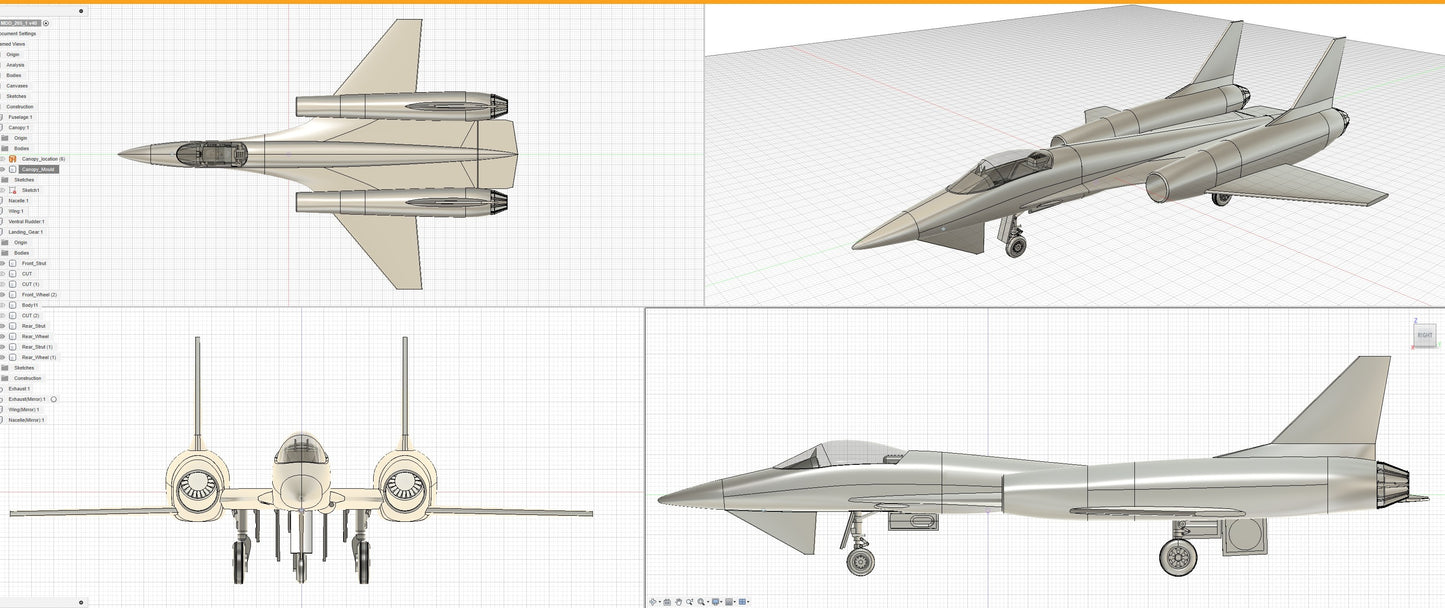Select Fuselage:1 component in browser
Image resolution: width=1445 pixels, height=608 pixels.
click(x=20, y=117)
